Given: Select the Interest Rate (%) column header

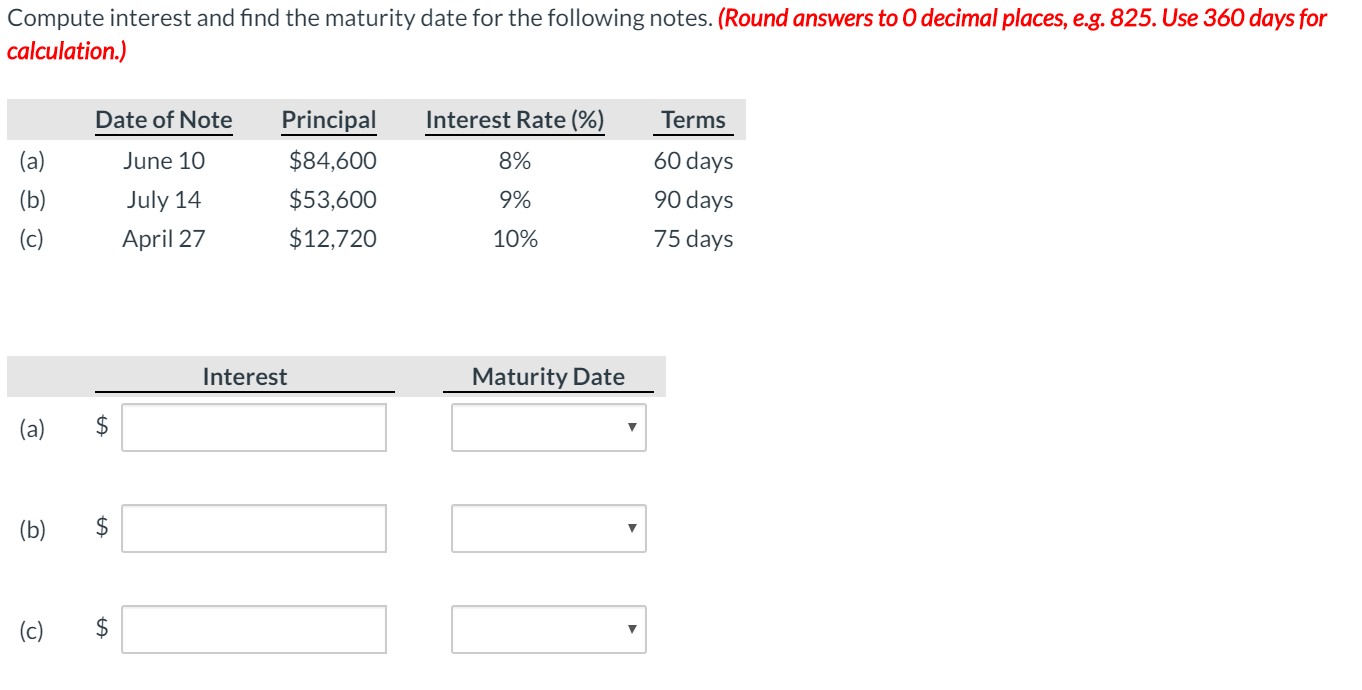Looking at the screenshot, I should [515, 119].
